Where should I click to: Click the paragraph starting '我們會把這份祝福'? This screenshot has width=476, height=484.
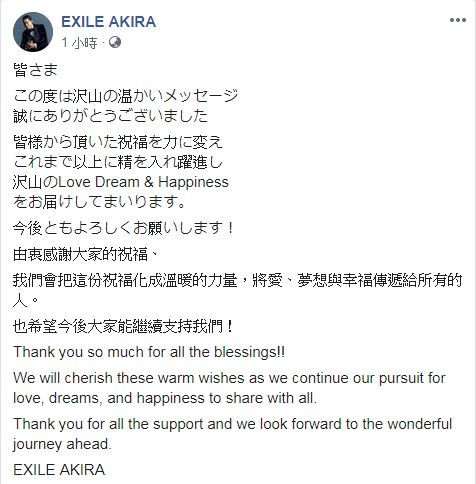237,291
